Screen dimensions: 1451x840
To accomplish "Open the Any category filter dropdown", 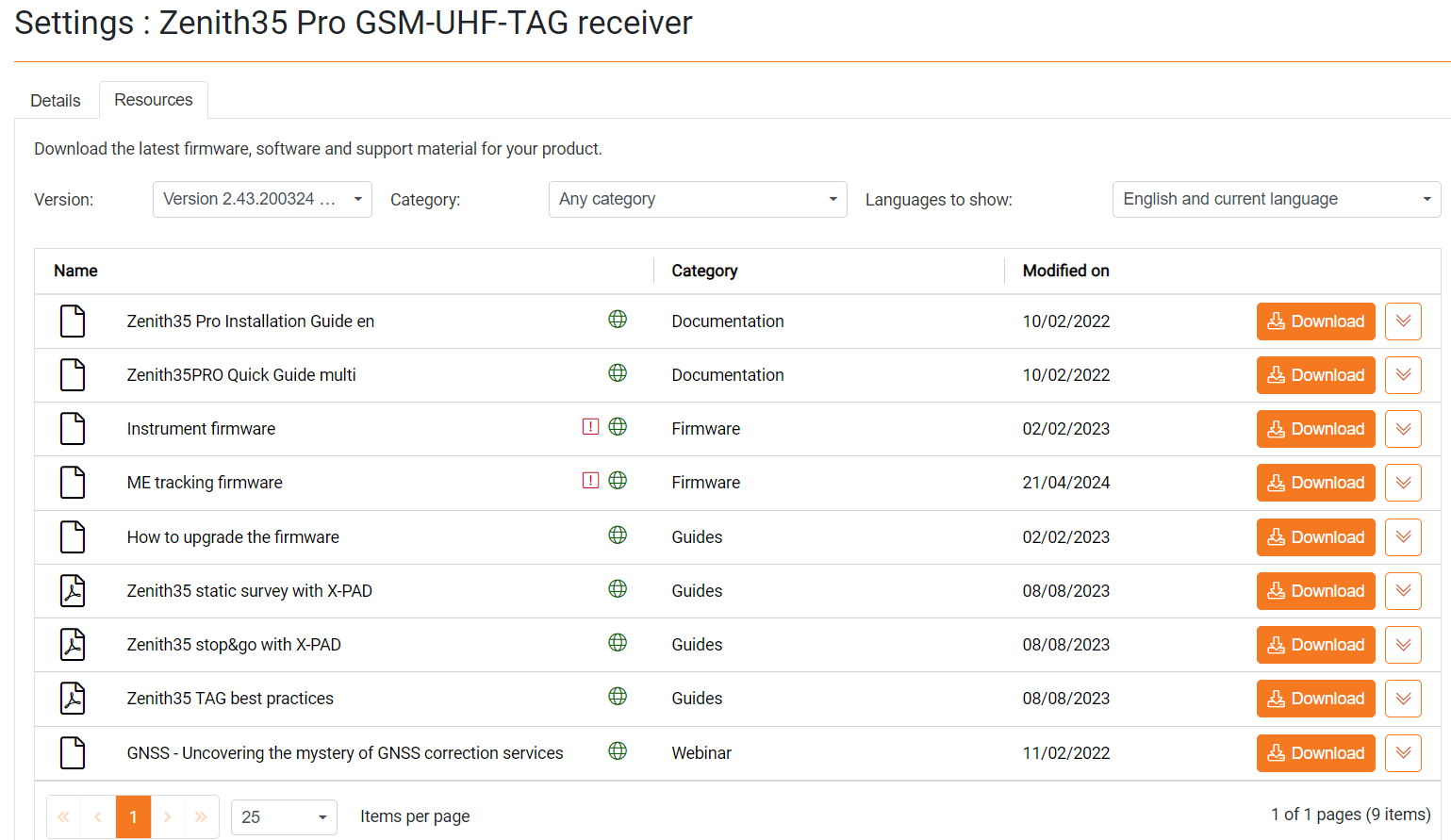I will click(x=698, y=200).
